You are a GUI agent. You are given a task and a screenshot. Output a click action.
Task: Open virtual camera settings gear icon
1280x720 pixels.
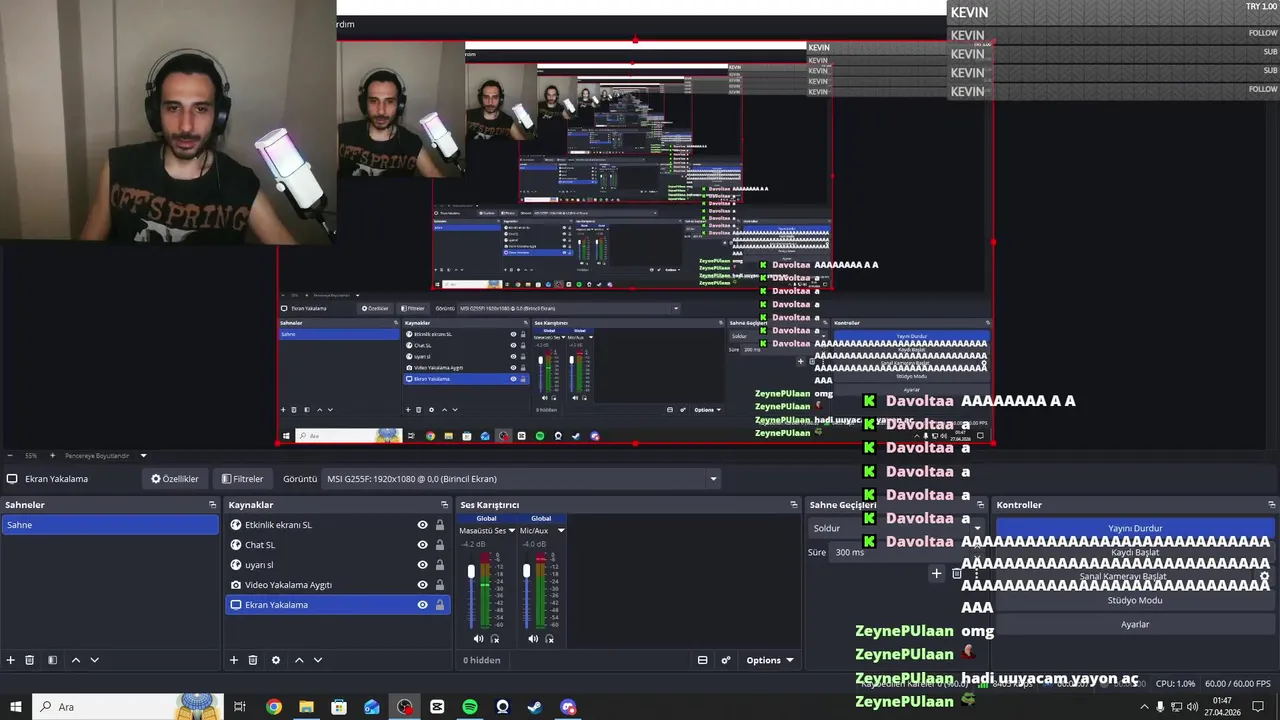click(1264, 577)
